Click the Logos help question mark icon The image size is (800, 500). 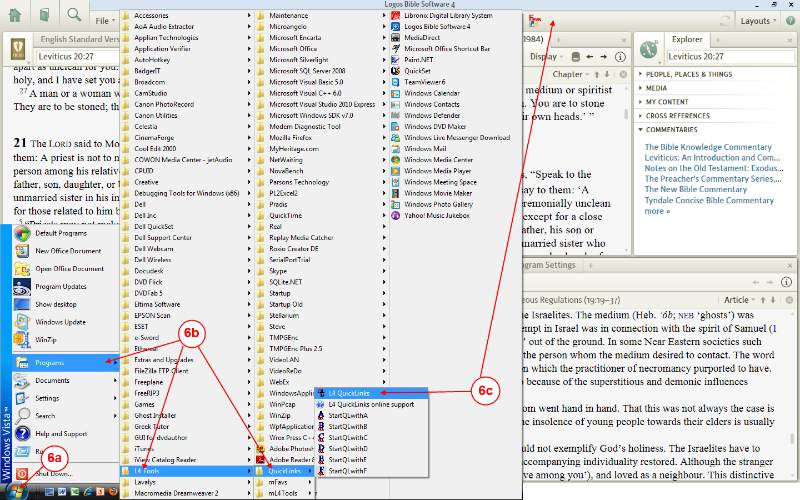[790, 20]
